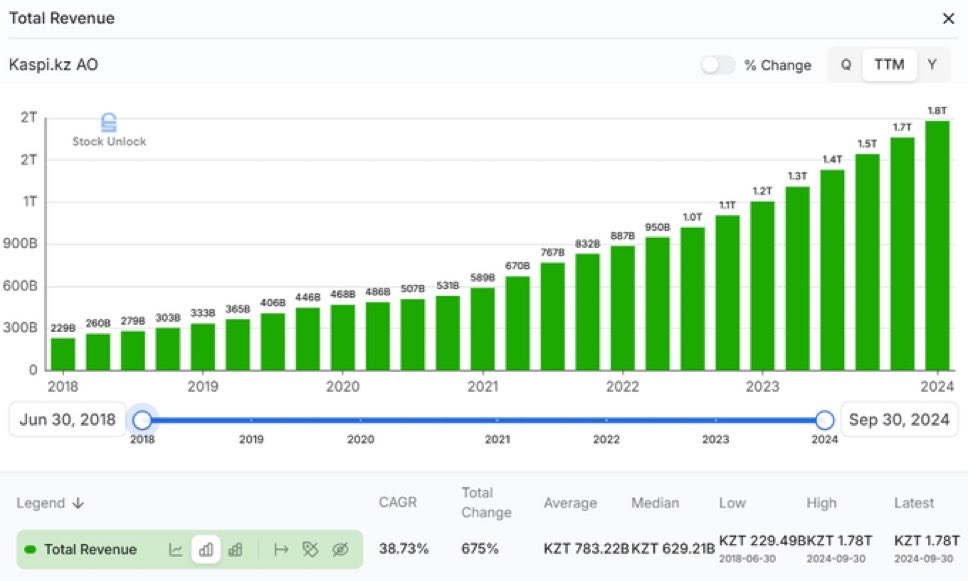Click the bar labeled 670B

517,324
